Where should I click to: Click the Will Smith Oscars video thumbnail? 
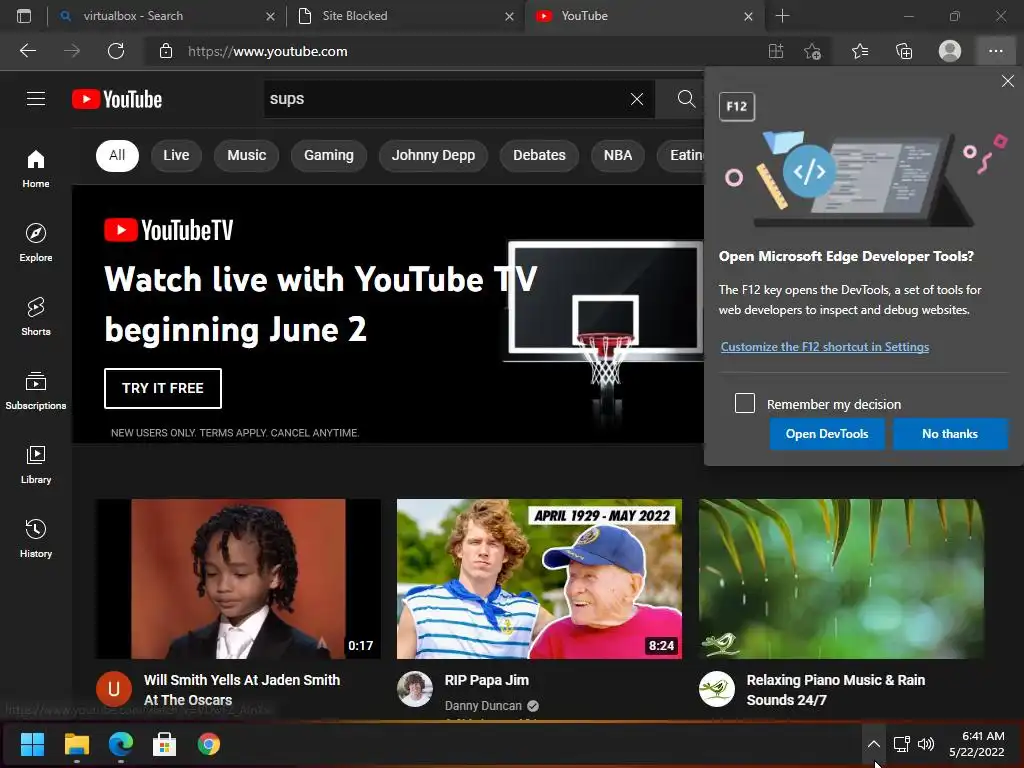(x=238, y=579)
